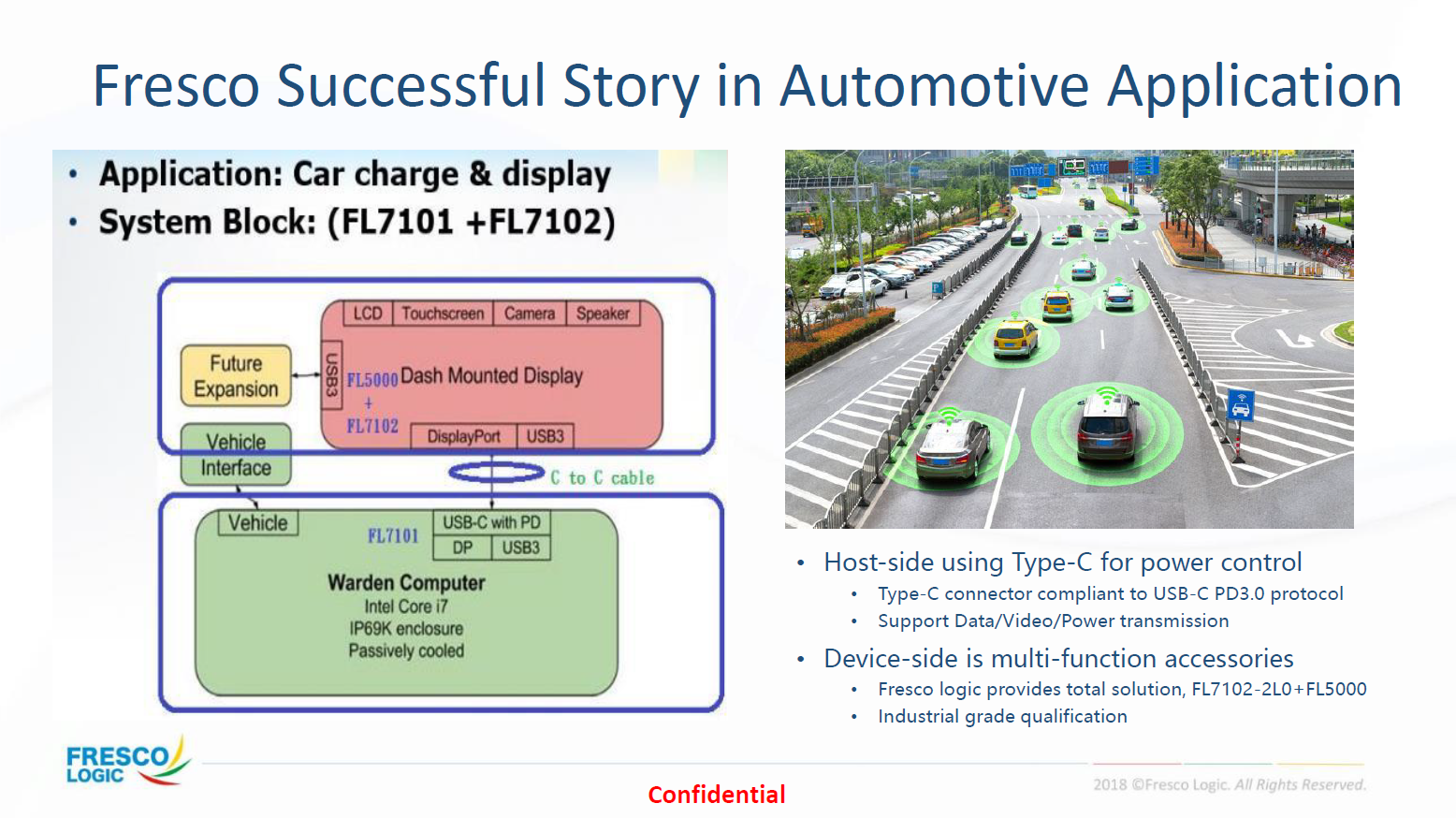This screenshot has width=1456, height=818.
Task: Select the 'Application: Car charge & display' bullet
Action: click(355, 174)
